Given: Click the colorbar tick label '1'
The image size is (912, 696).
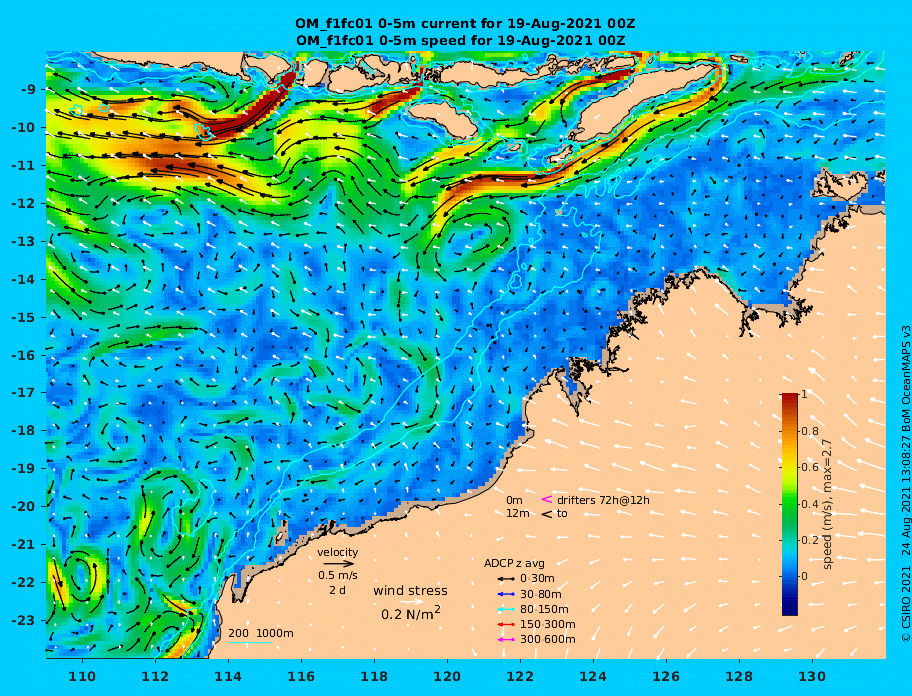Looking at the screenshot, I should [x=804, y=395].
